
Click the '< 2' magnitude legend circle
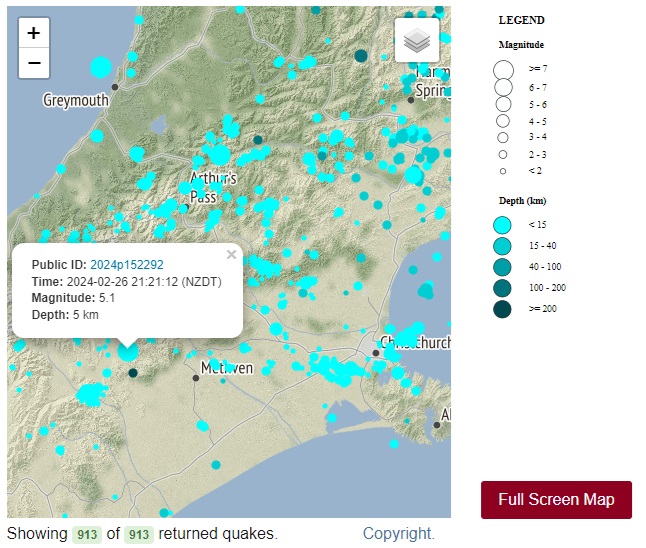pos(503,171)
